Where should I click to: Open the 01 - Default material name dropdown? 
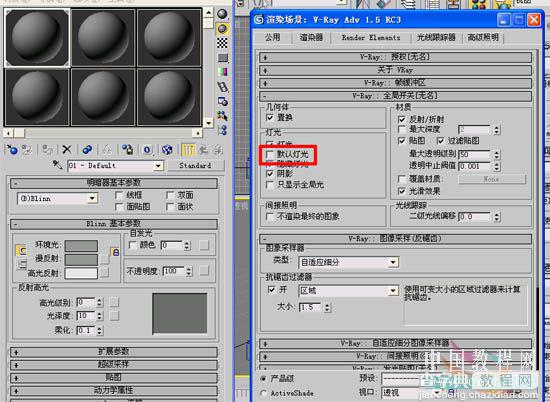tap(158, 166)
